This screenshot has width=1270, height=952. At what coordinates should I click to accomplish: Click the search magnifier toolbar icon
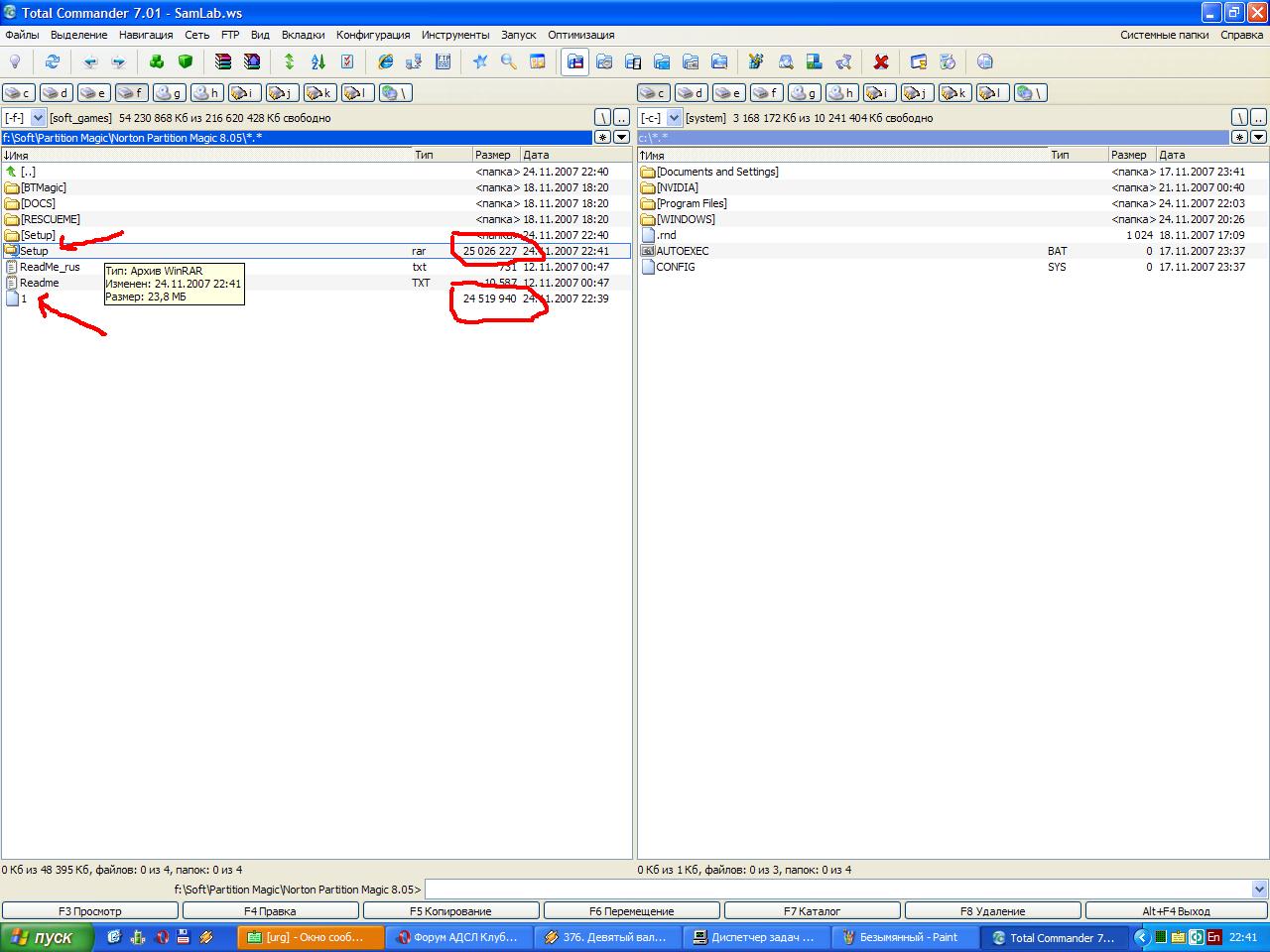click(508, 61)
